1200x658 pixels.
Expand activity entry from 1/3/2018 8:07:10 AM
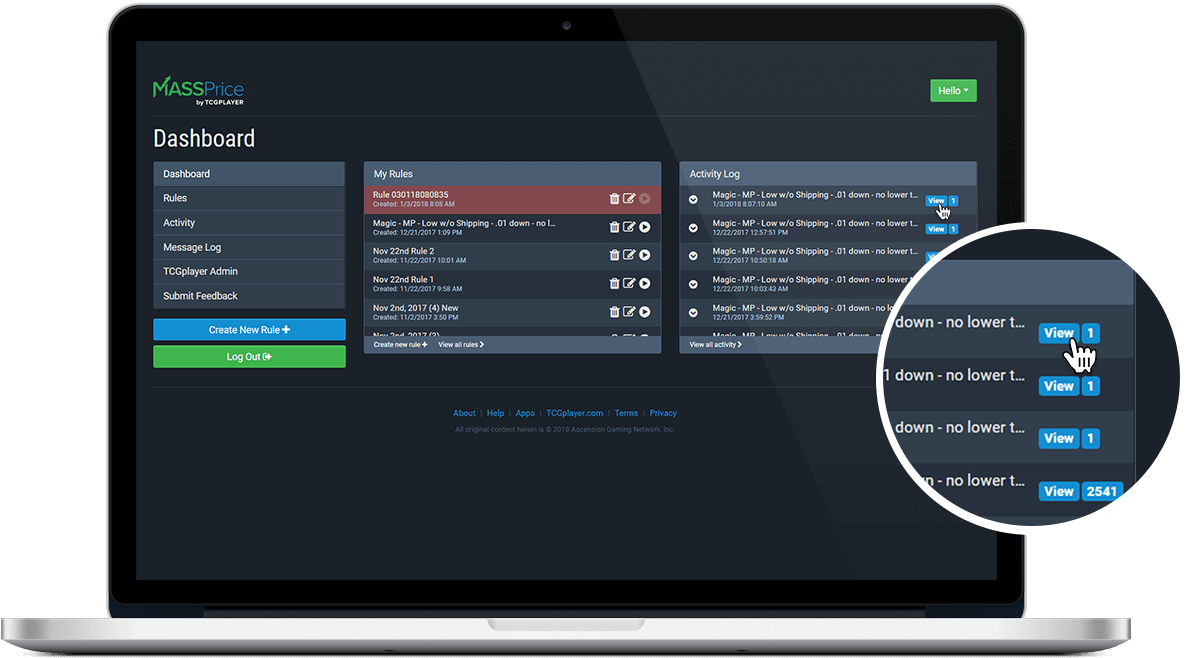[x=694, y=199]
